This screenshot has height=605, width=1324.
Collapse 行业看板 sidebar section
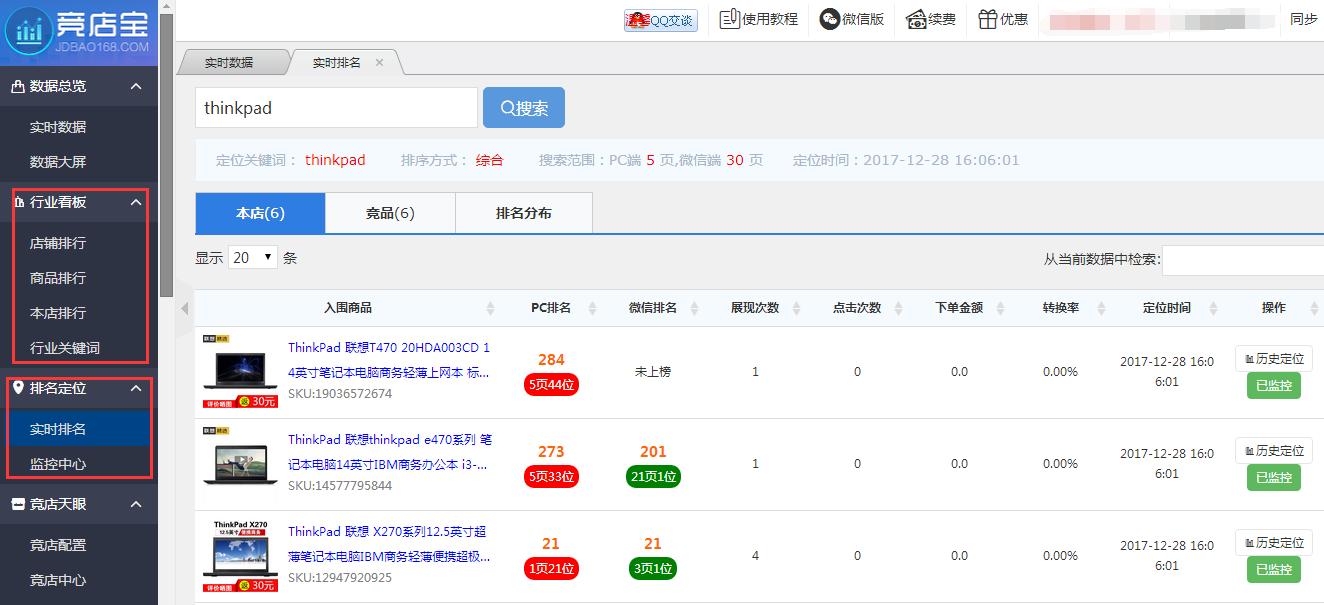pos(136,202)
